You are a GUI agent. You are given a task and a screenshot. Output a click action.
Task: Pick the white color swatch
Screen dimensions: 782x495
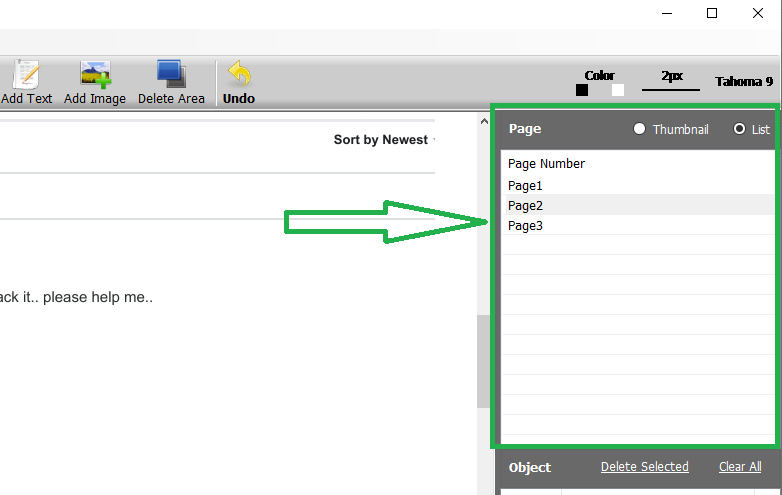(x=618, y=90)
